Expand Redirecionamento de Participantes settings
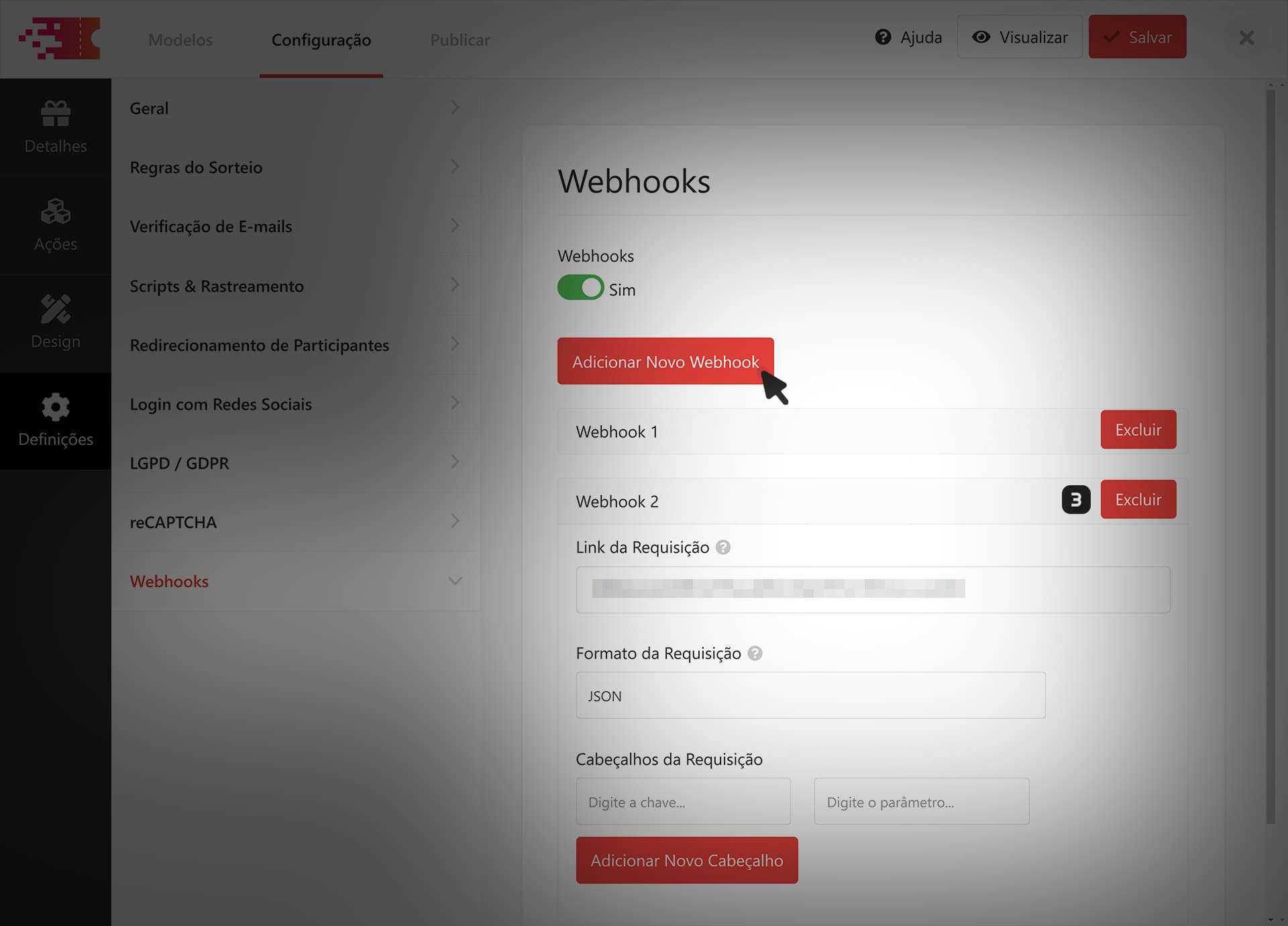Screen dimensions: 1288x926 pyautogui.click(x=296, y=345)
